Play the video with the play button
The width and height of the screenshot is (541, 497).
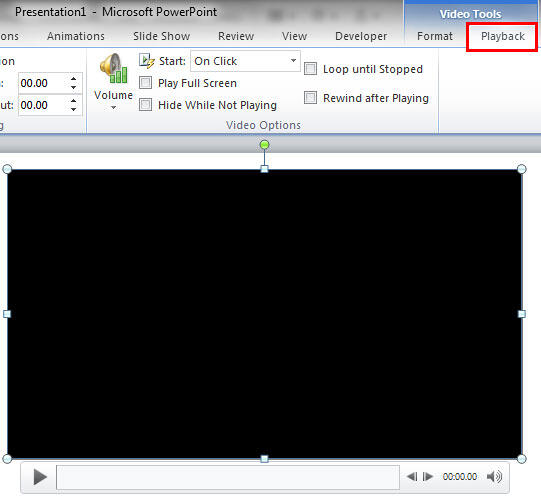[x=40, y=477]
